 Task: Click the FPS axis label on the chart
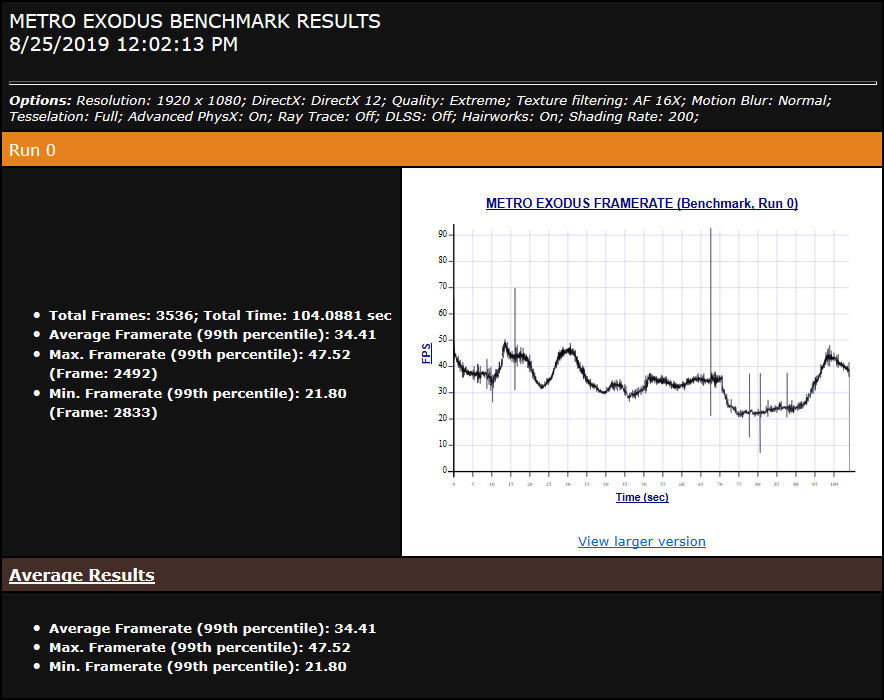pos(427,353)
